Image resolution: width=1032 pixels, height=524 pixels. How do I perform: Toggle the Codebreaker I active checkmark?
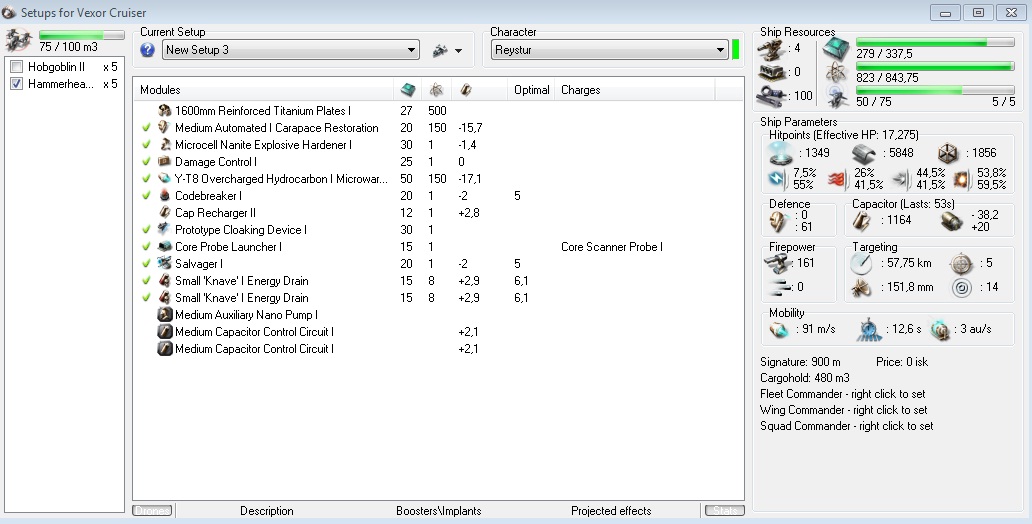coord(146,196)
